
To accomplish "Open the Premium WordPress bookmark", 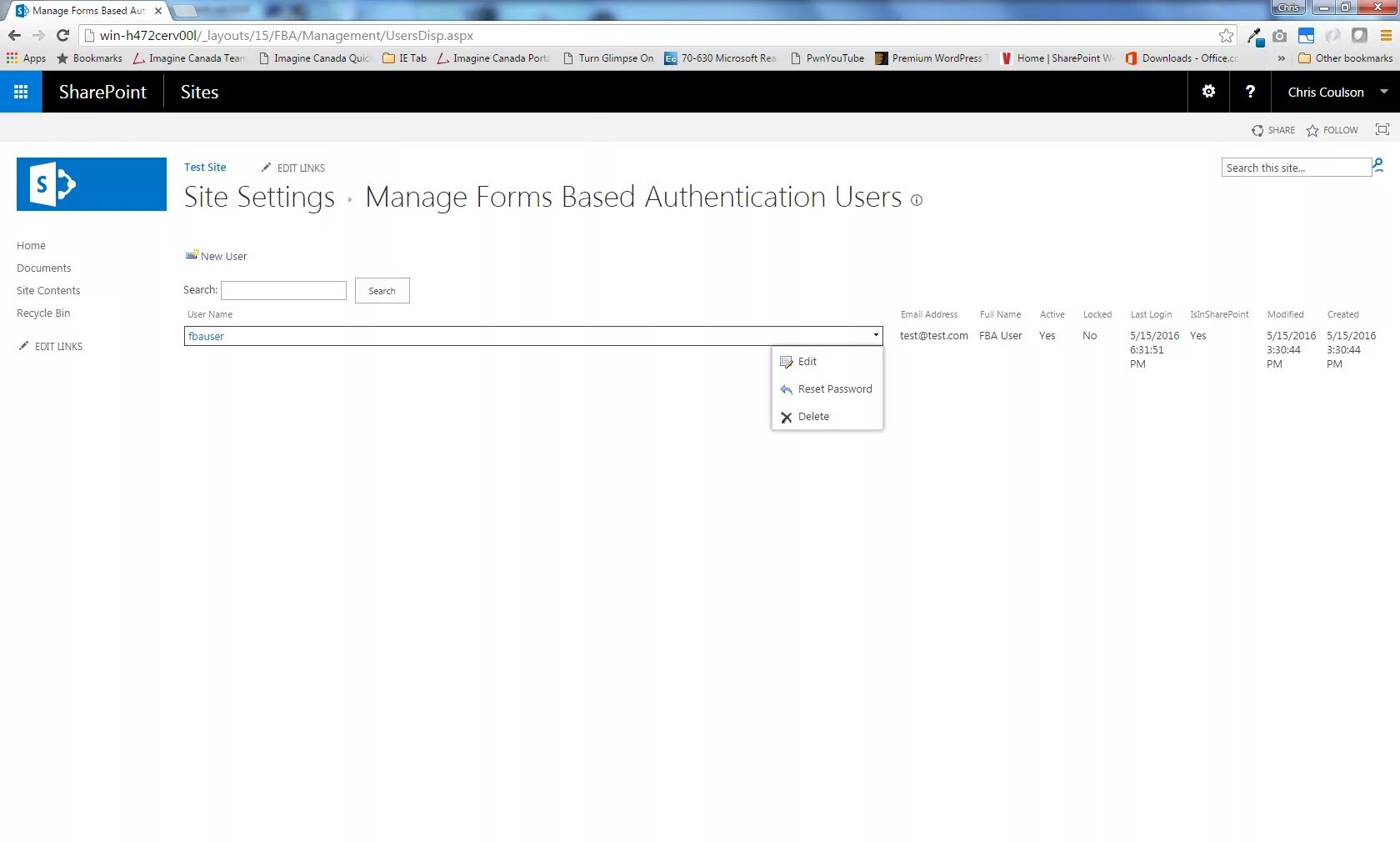I will click(x=932, y=58).
